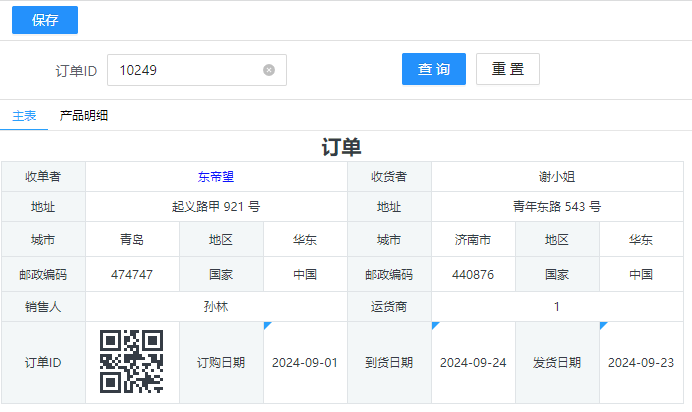Click the 保存 save button

tap(45, 20)
